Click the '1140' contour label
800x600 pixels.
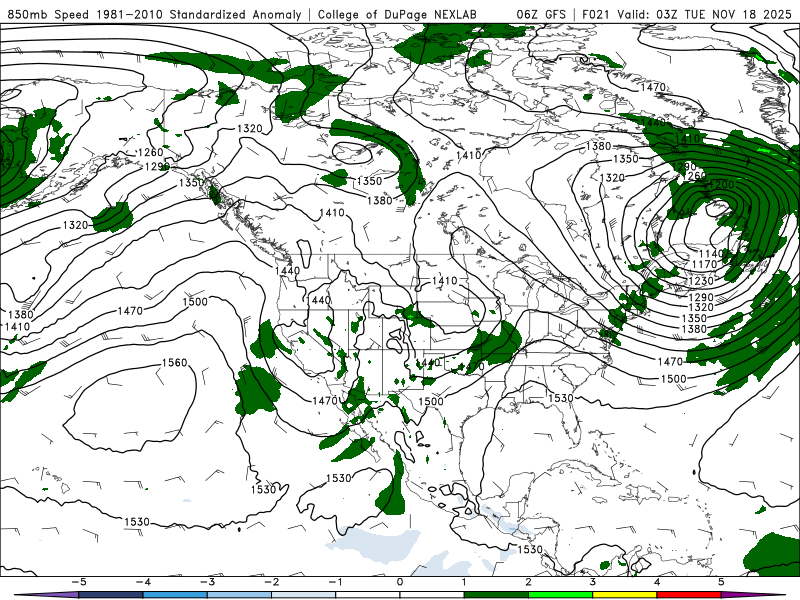[x=711, y=254]
